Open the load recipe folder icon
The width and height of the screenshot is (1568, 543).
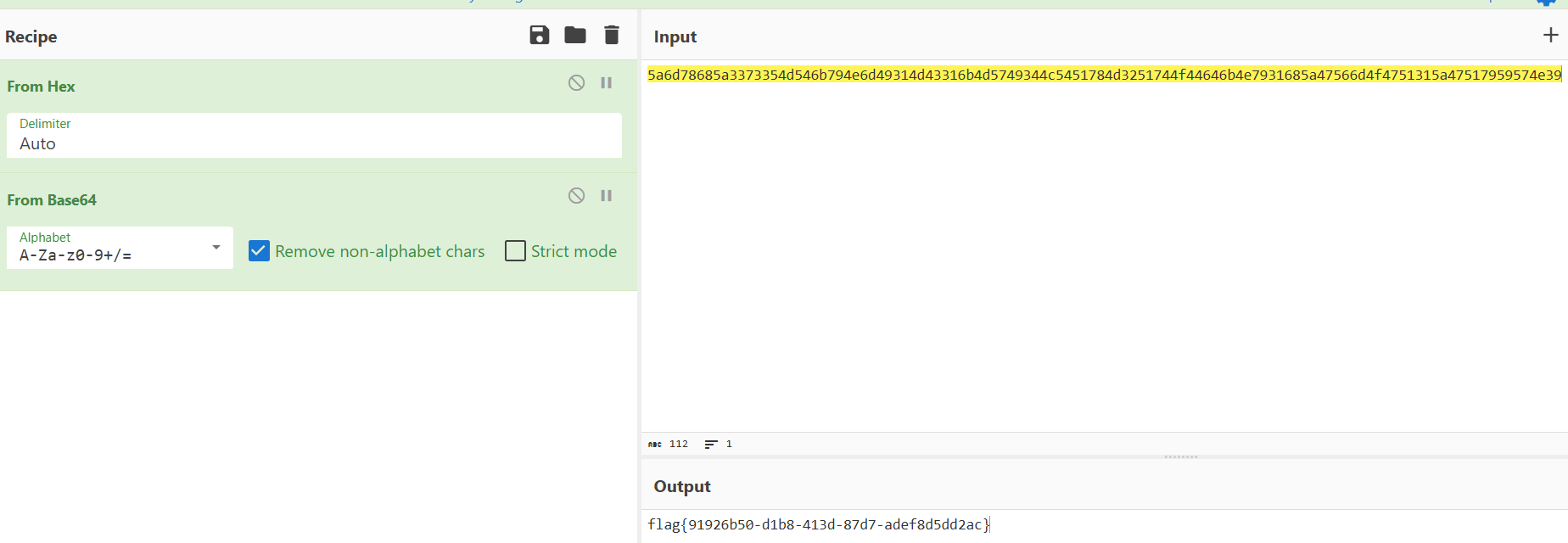(x=575, y=35)
